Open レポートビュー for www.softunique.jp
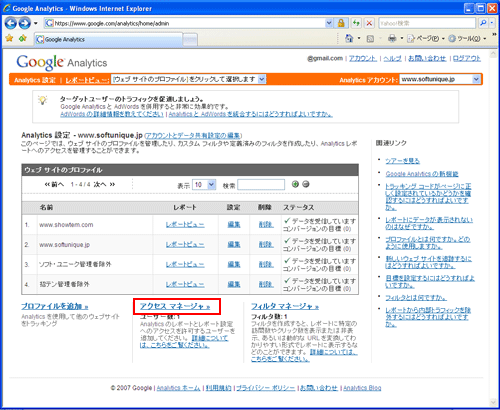 [185, 245]
